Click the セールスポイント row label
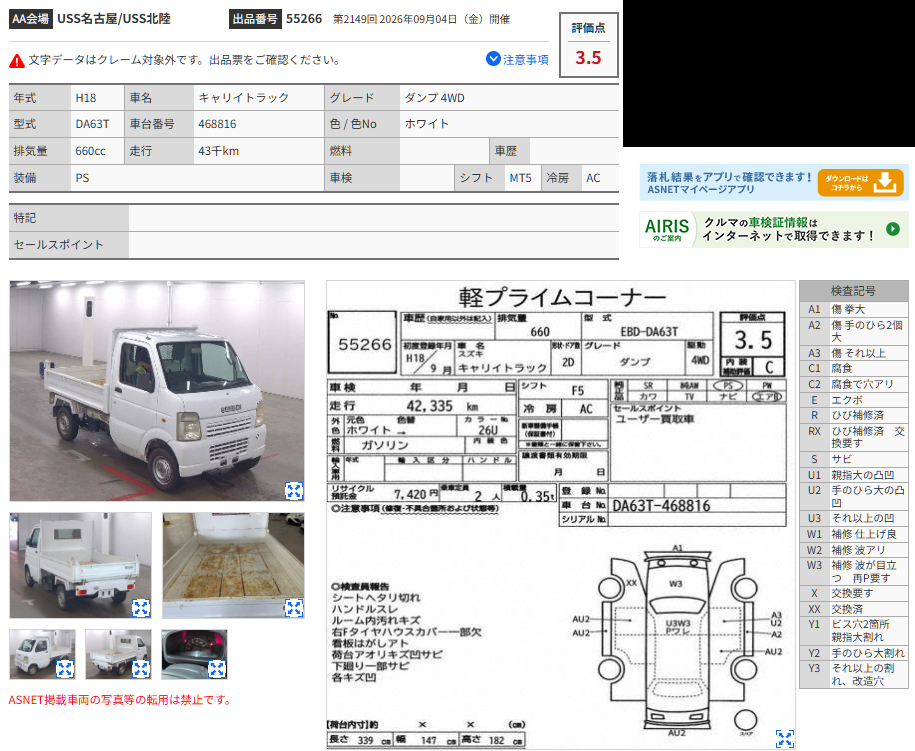 pos(69,244)
